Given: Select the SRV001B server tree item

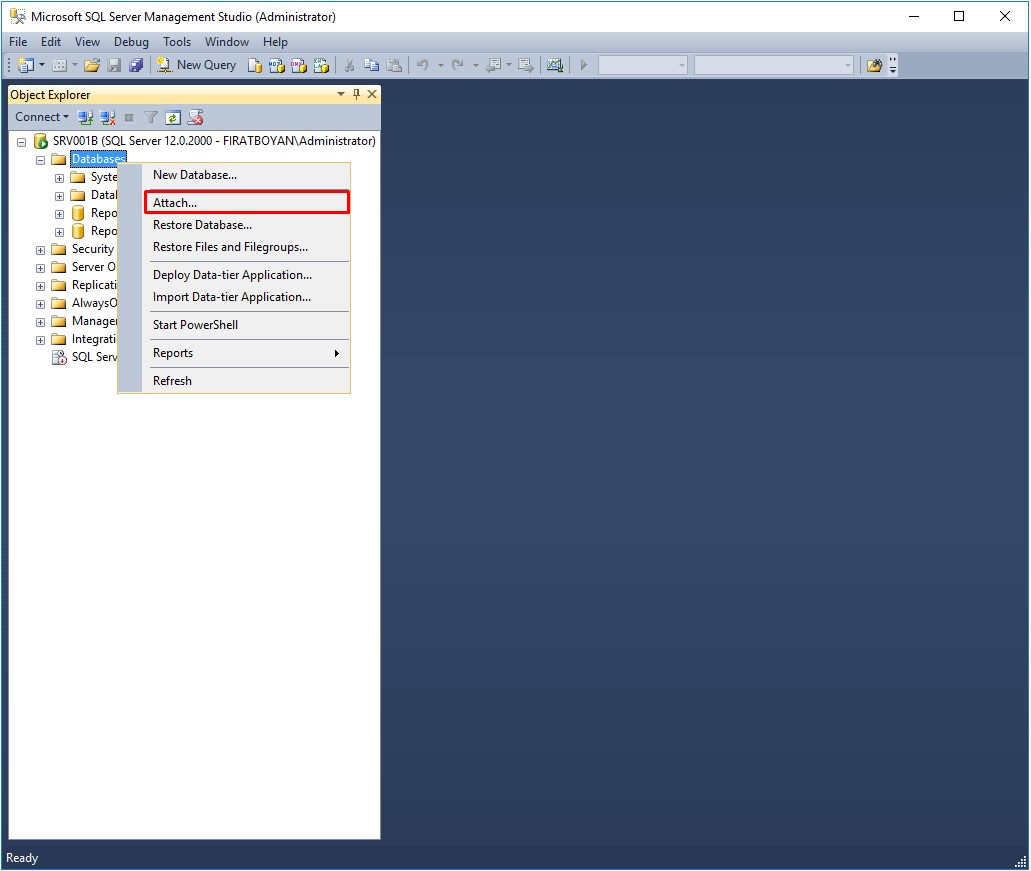Looking at the screenshot, I should (214, 141).
